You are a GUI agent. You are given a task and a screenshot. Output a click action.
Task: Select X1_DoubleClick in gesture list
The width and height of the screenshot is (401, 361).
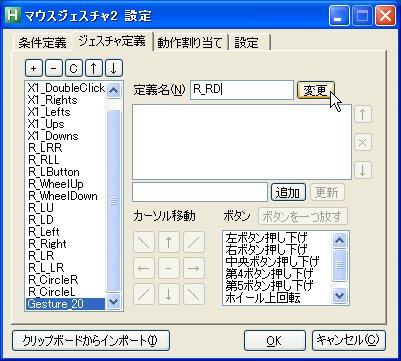coord(66,88)
